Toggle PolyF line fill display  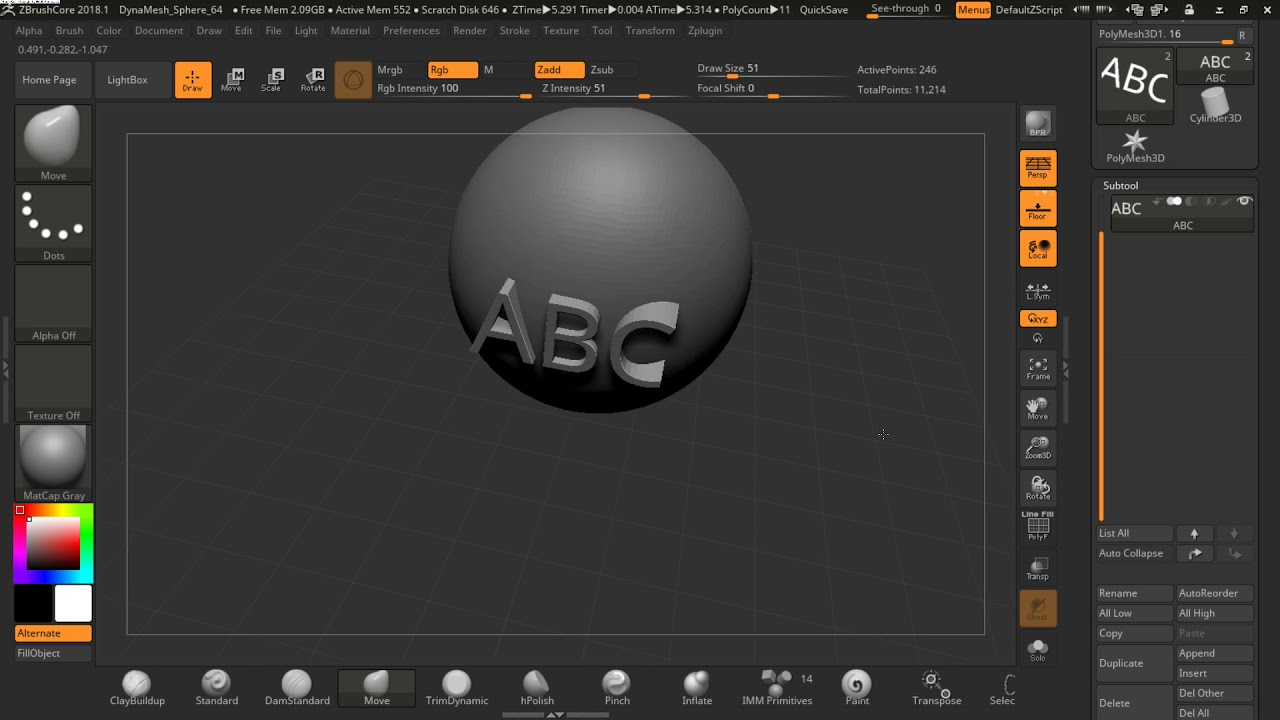[x=1038, y=527]
